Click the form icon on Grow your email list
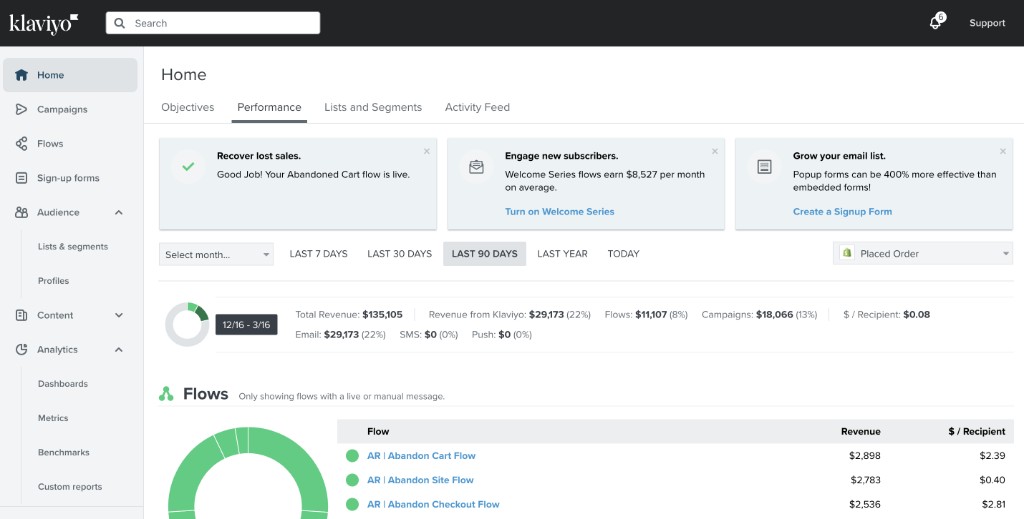The image size is (1024, 519). tap(764, 166)
